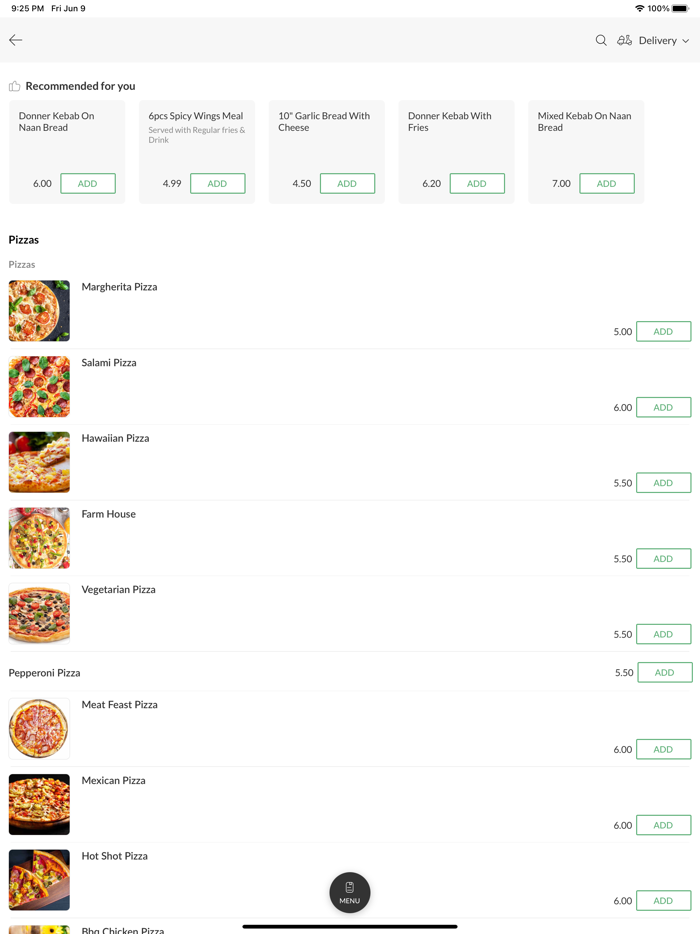Expand the Delivery options dropdown
Screen dimensions: 700x934
[x=657, y=40]
